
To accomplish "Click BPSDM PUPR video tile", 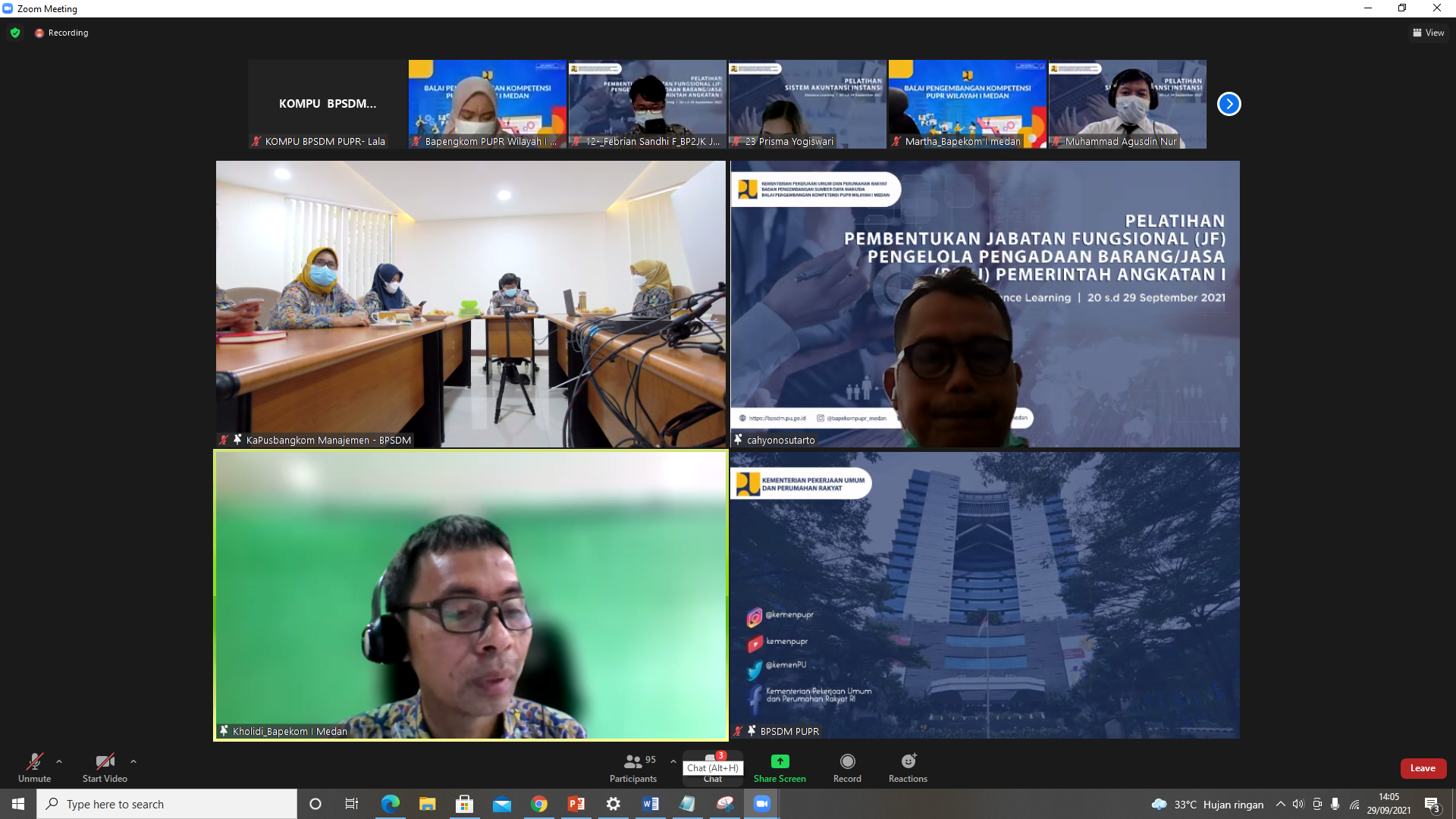I will 985,595.
